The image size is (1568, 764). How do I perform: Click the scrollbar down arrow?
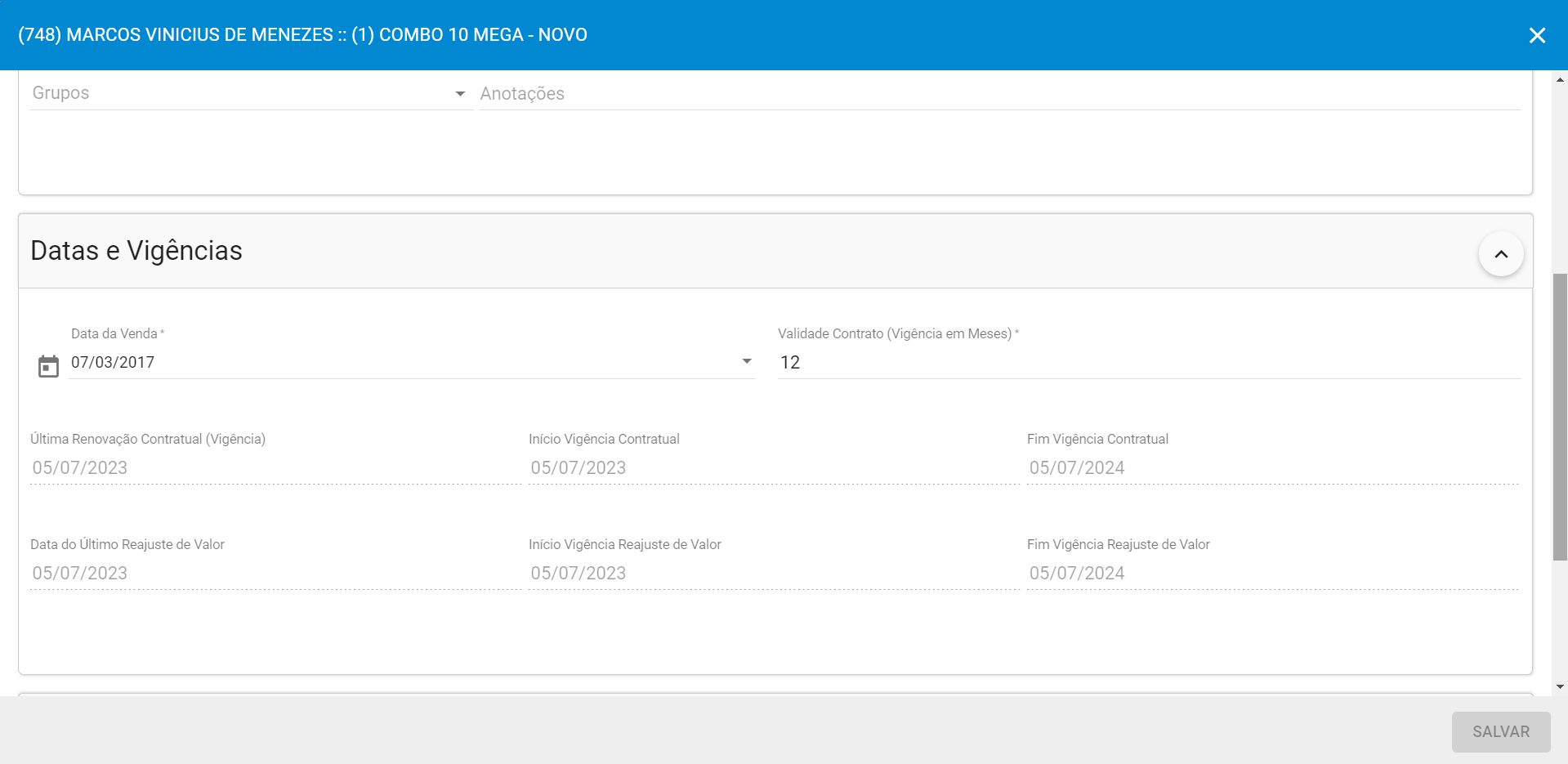coord(1560,687)
